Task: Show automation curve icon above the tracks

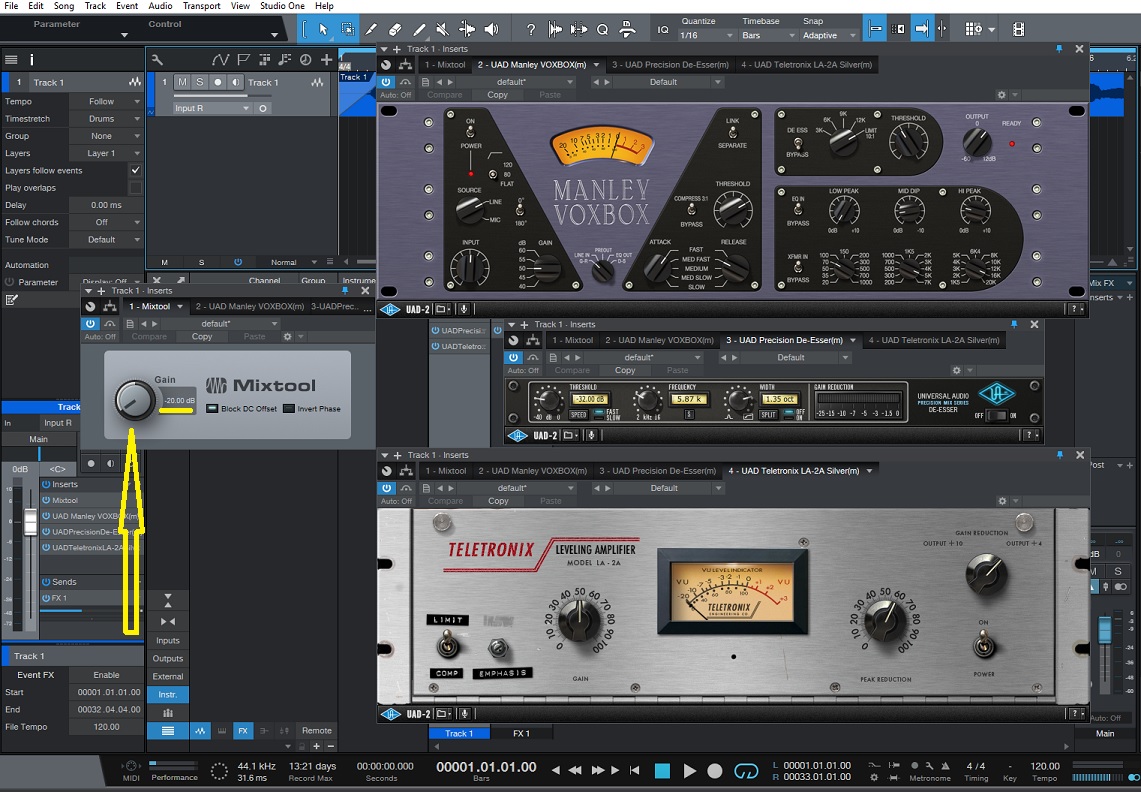Action: click(220, 60)
